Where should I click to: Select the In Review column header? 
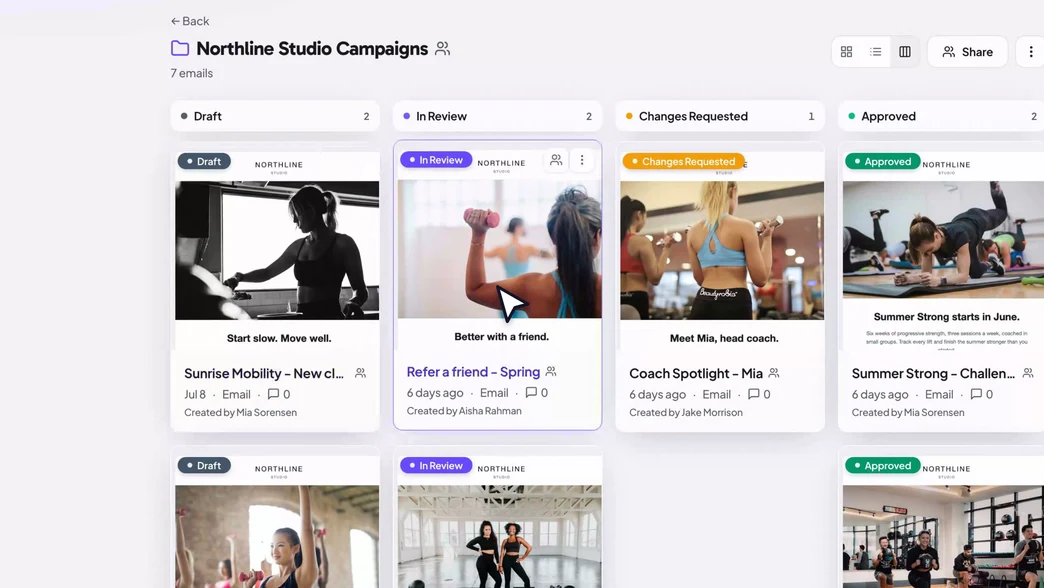[497, 116]
